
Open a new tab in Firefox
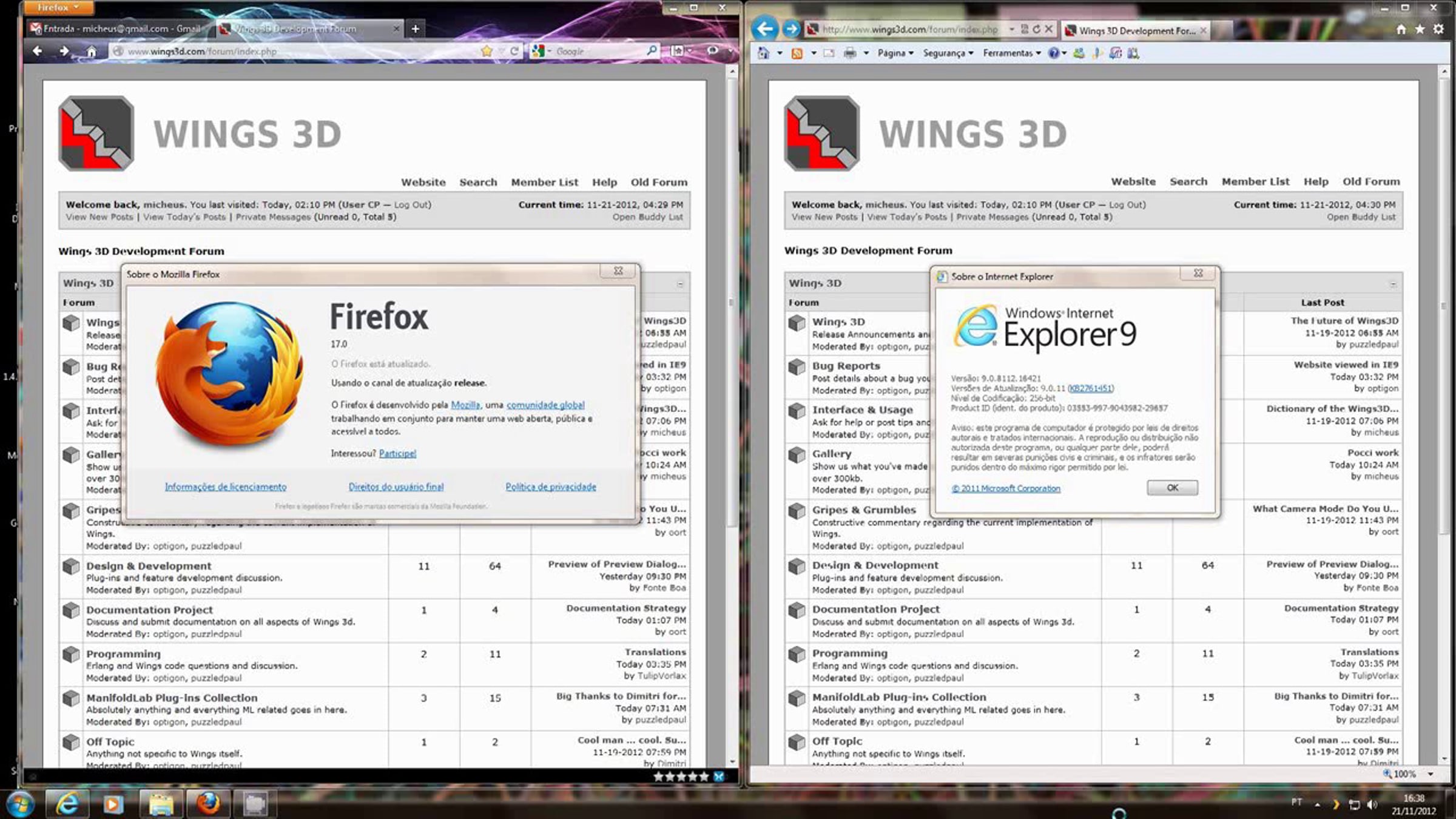(x=416, y=29)
